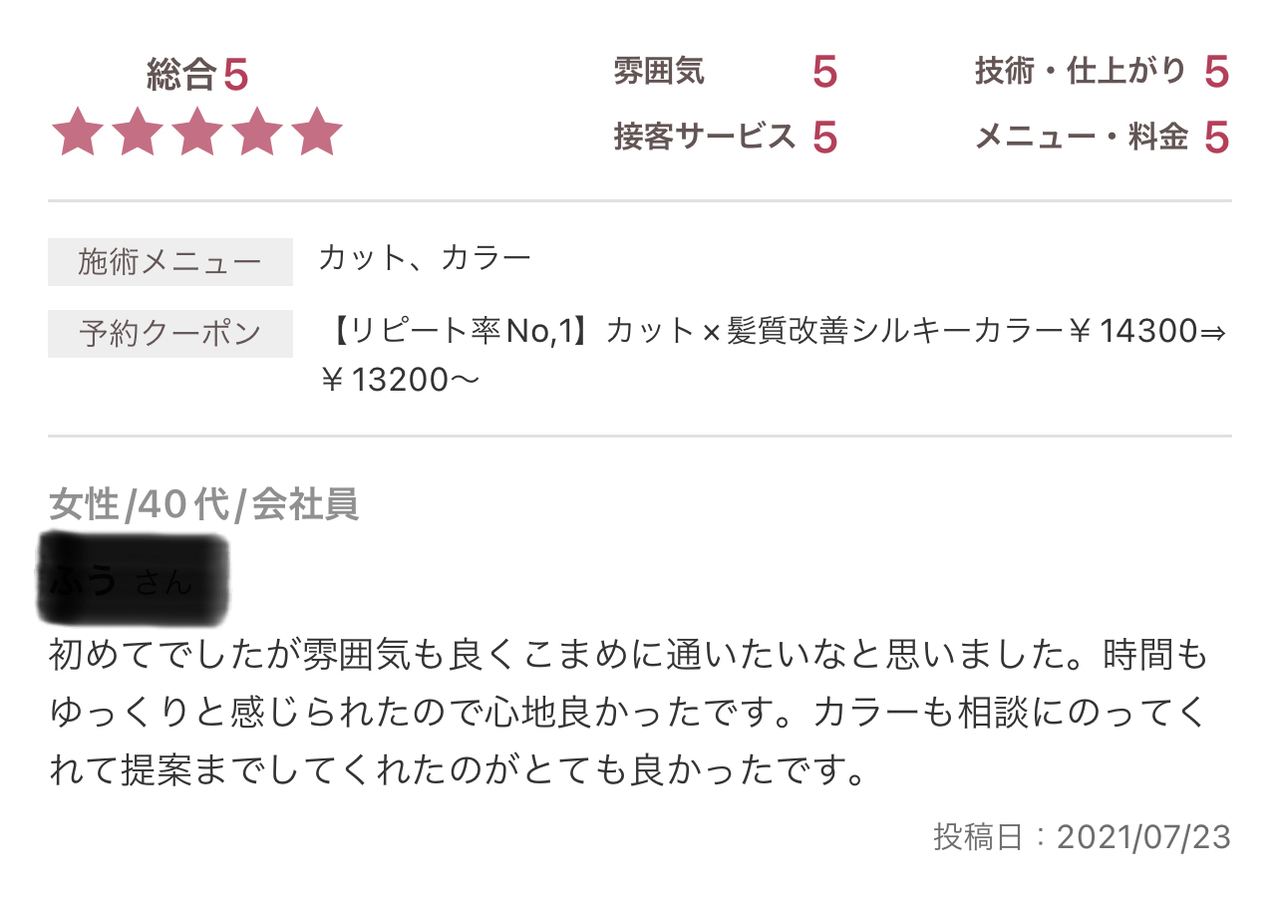
Task: Select the 予約クーポン gray label
Action: [170, 334]
